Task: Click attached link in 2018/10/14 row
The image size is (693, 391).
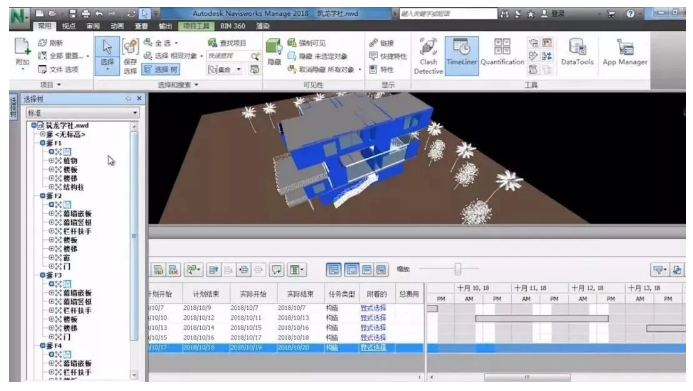Action: coord(373,328)
